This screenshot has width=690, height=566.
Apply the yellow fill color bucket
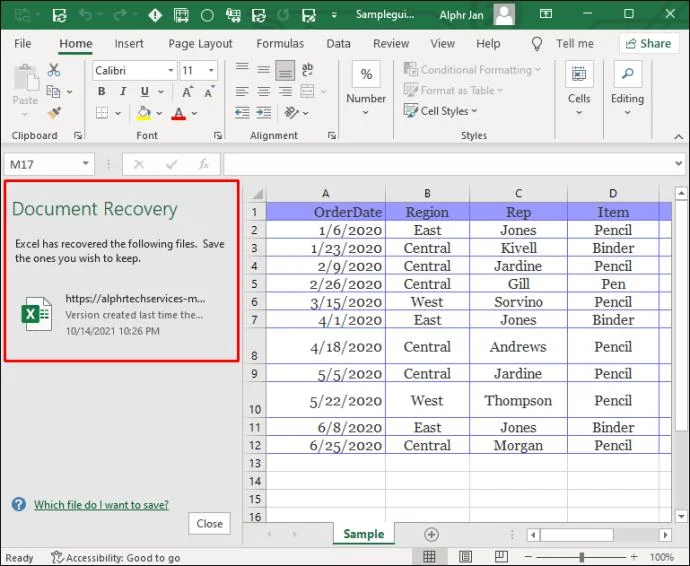144,113
